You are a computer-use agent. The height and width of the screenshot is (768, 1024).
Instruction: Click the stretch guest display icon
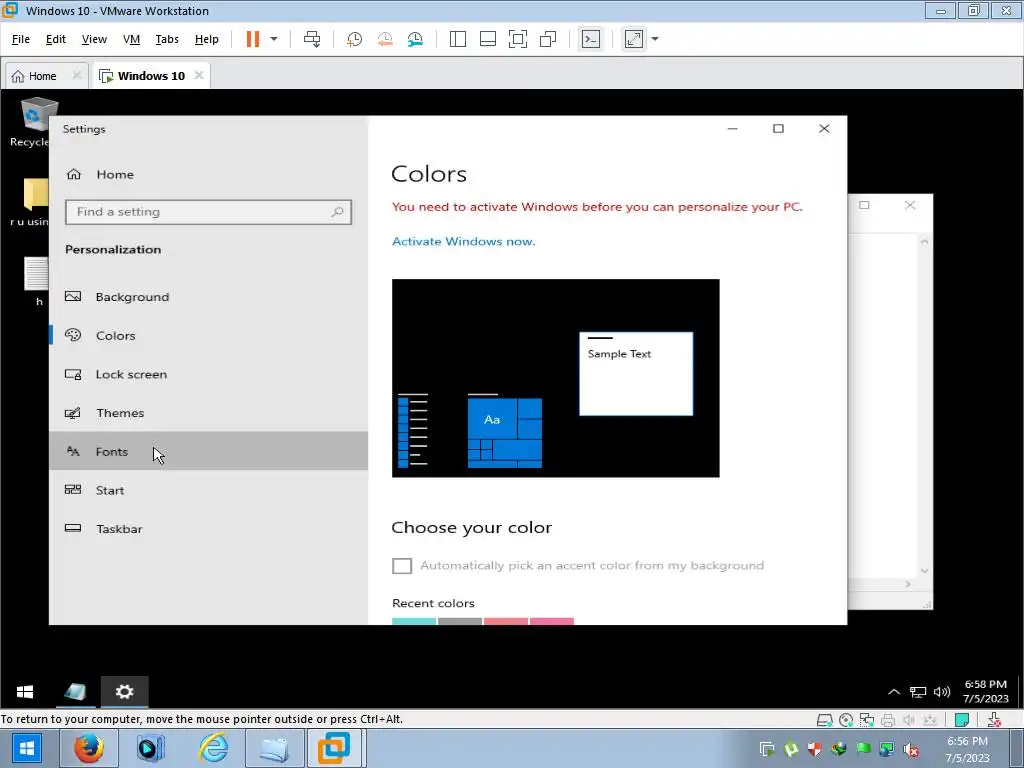pos(634,39)
